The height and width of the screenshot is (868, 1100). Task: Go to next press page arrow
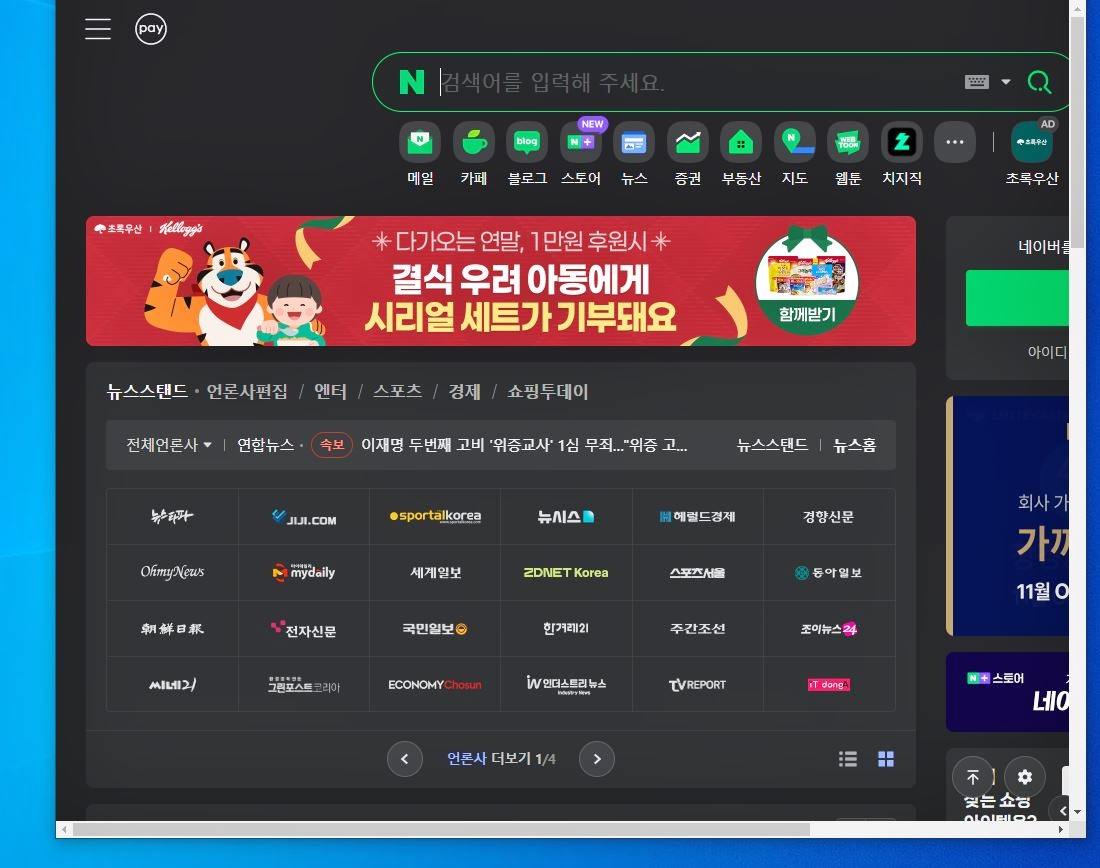(597, 759)
